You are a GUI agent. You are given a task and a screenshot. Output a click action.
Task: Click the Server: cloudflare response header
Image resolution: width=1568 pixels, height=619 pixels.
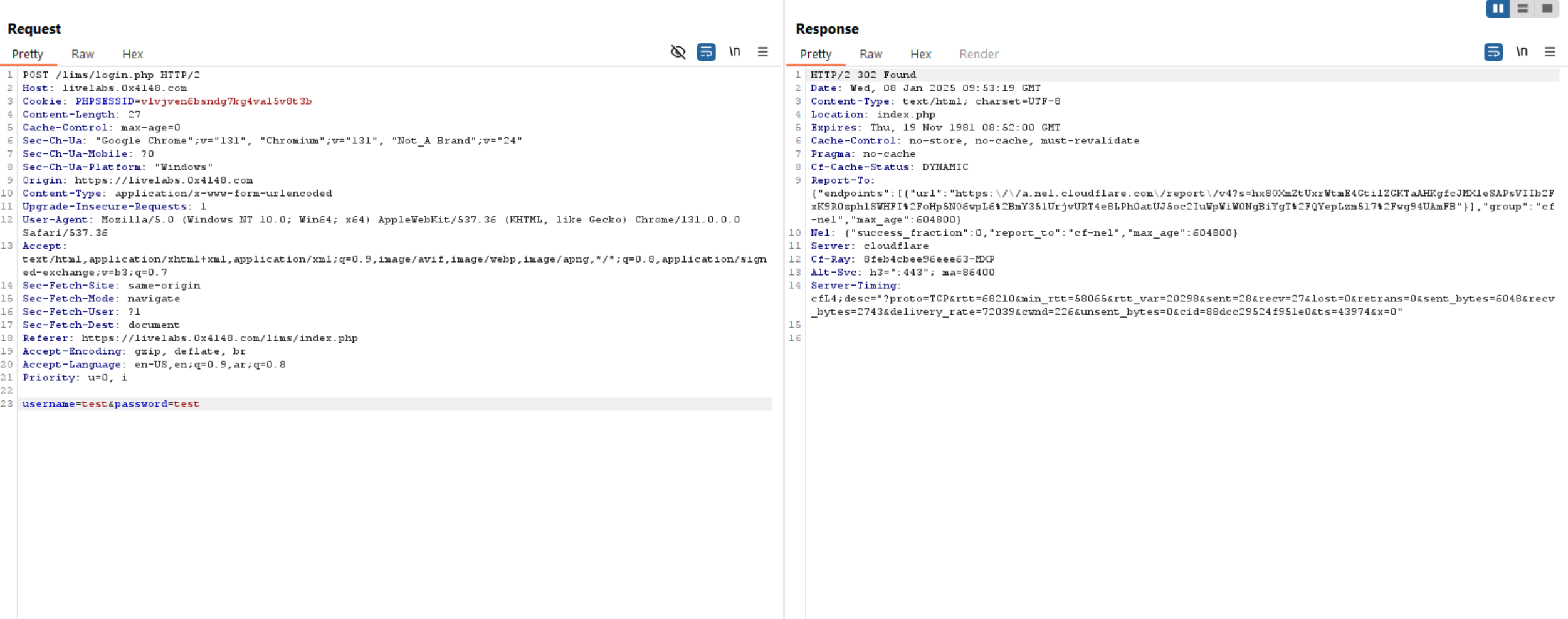pos(870,246)
